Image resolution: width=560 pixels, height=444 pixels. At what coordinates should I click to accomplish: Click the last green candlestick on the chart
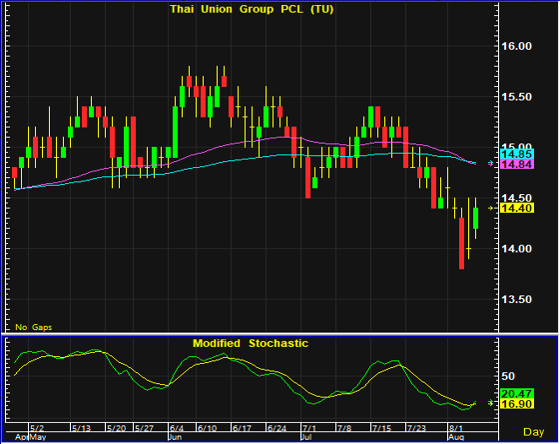[x=475, y=218]
